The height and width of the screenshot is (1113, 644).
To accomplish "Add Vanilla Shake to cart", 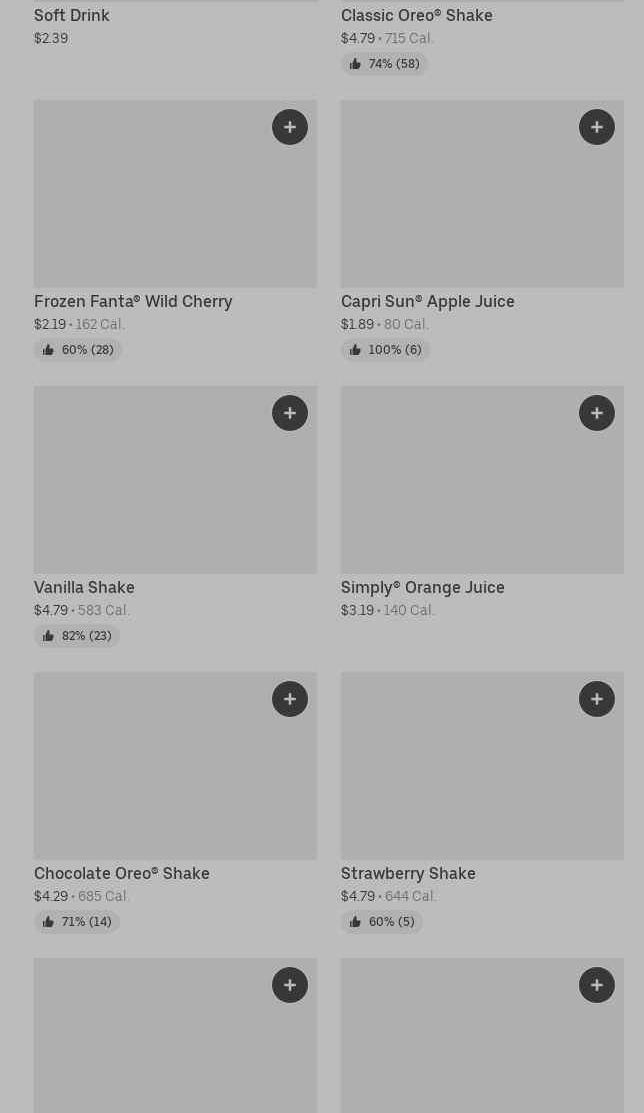I will coord(290,413).
